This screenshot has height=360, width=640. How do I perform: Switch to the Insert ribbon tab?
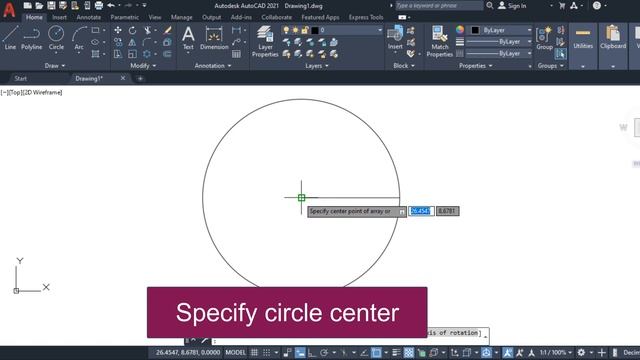tap(59, 17)
